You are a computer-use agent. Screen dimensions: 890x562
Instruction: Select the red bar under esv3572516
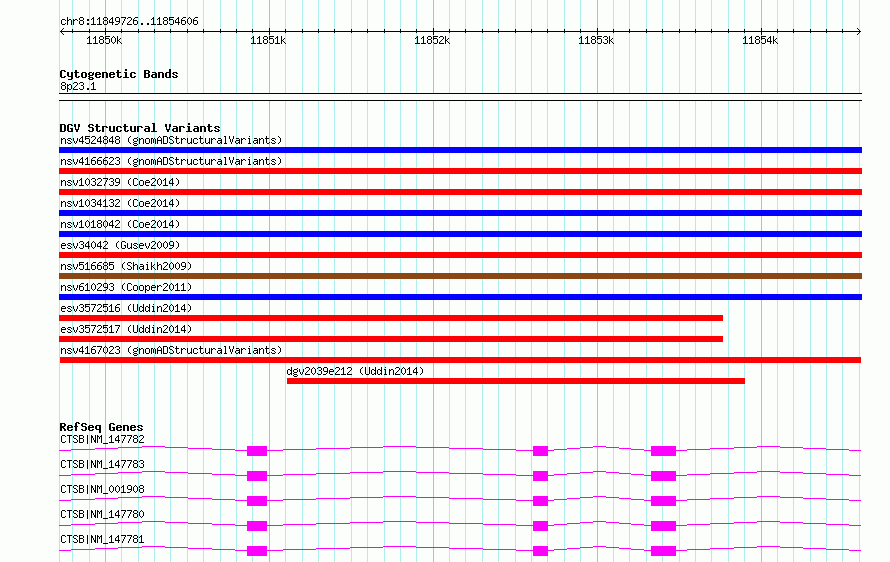point(391,318)
